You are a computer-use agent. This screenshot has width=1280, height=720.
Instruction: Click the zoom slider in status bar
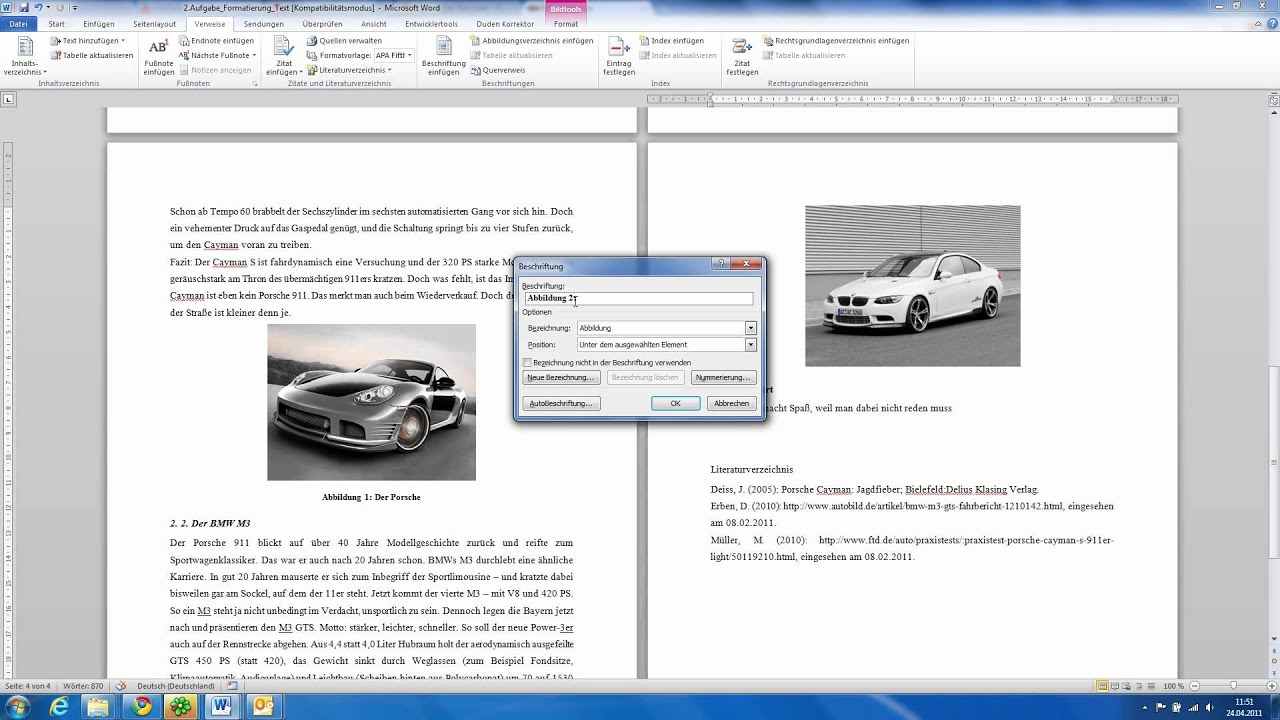1233,686
